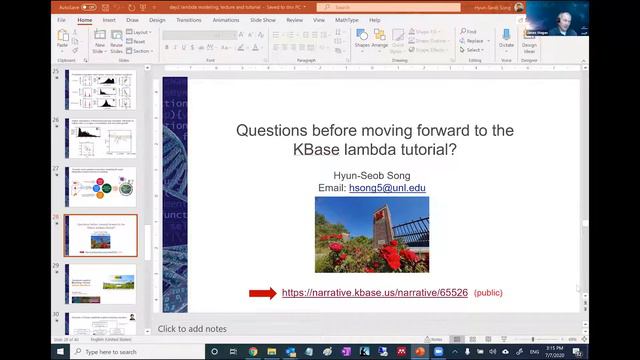640x360 pixels.
Task: Open the Windows Start menu
Action: (60, 351)
